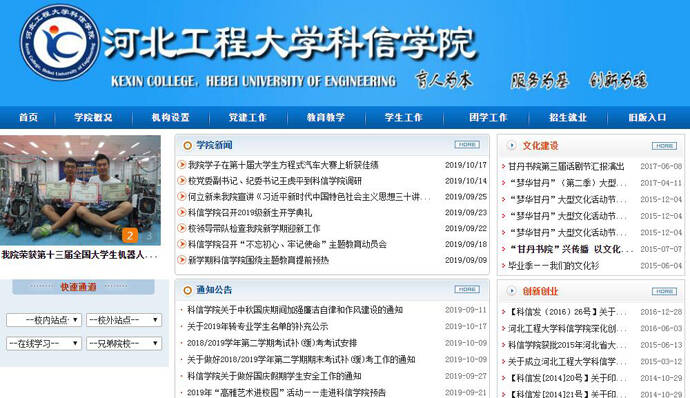Click the carousel photo of two students

pos(80,190)
